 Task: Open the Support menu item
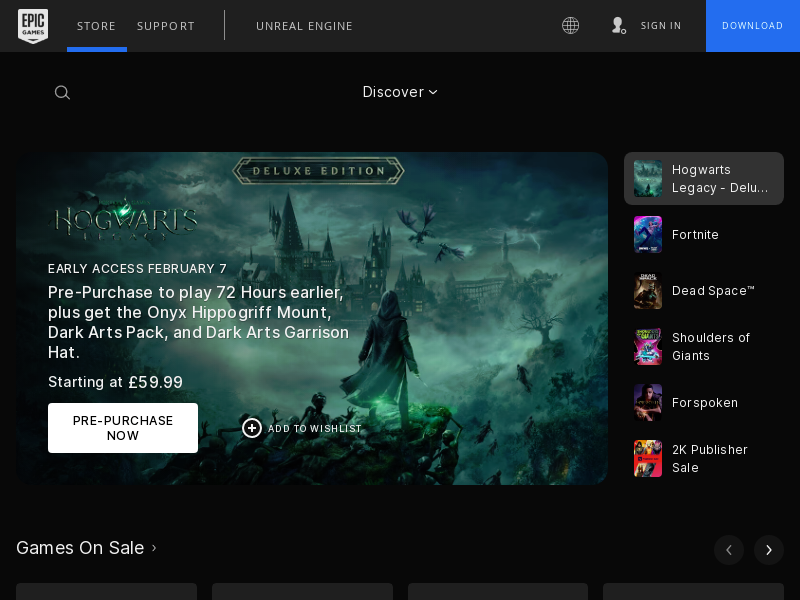(166, 26)
